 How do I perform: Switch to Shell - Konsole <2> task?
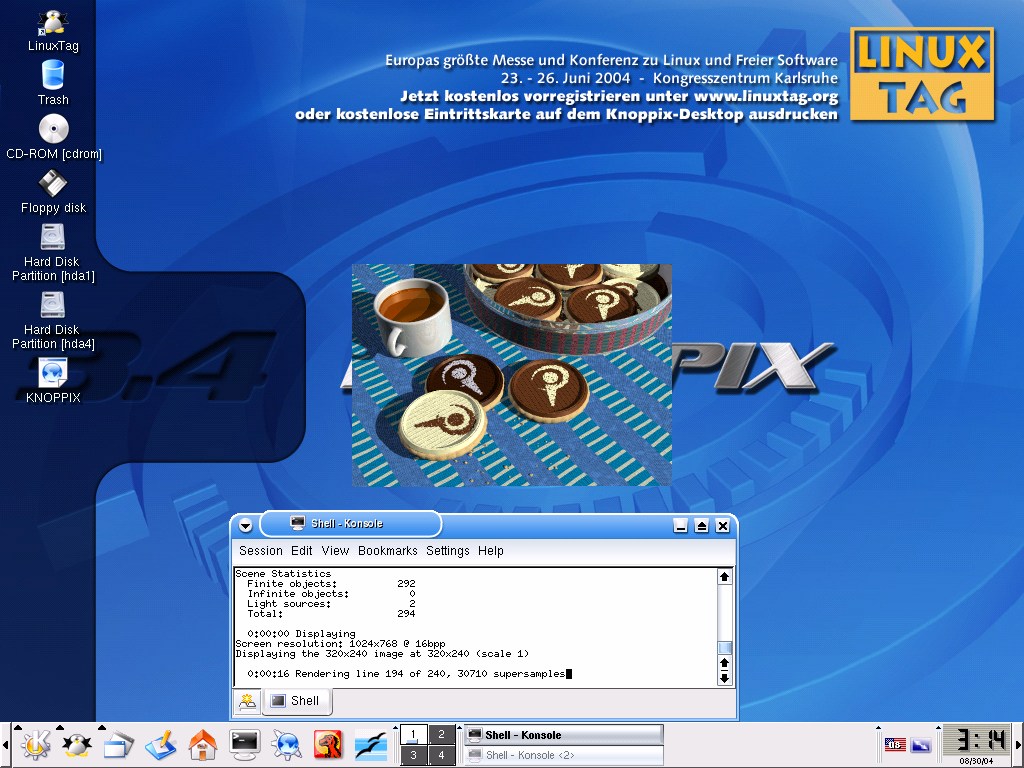coord(563,756)
